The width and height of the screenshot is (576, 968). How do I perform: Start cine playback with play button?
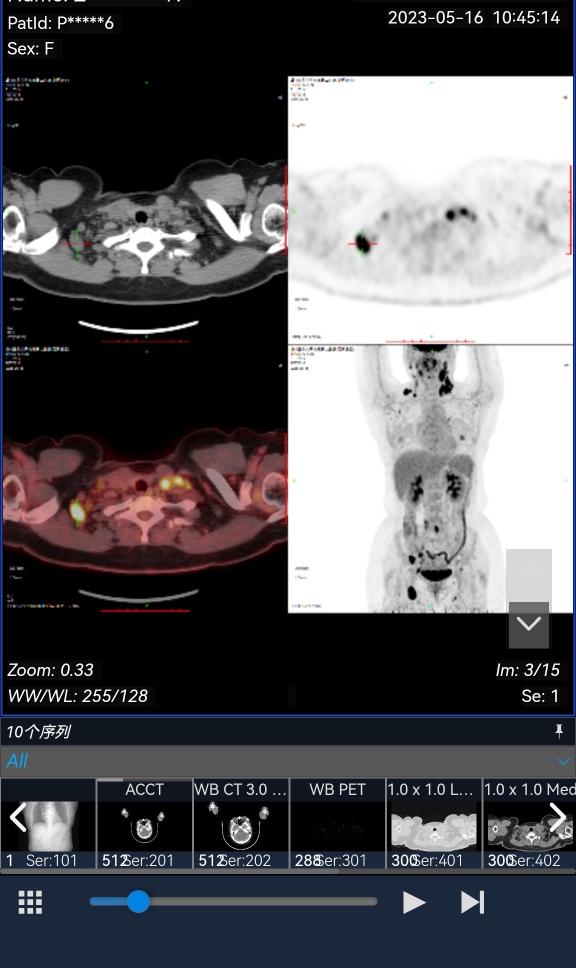[414, 902]
